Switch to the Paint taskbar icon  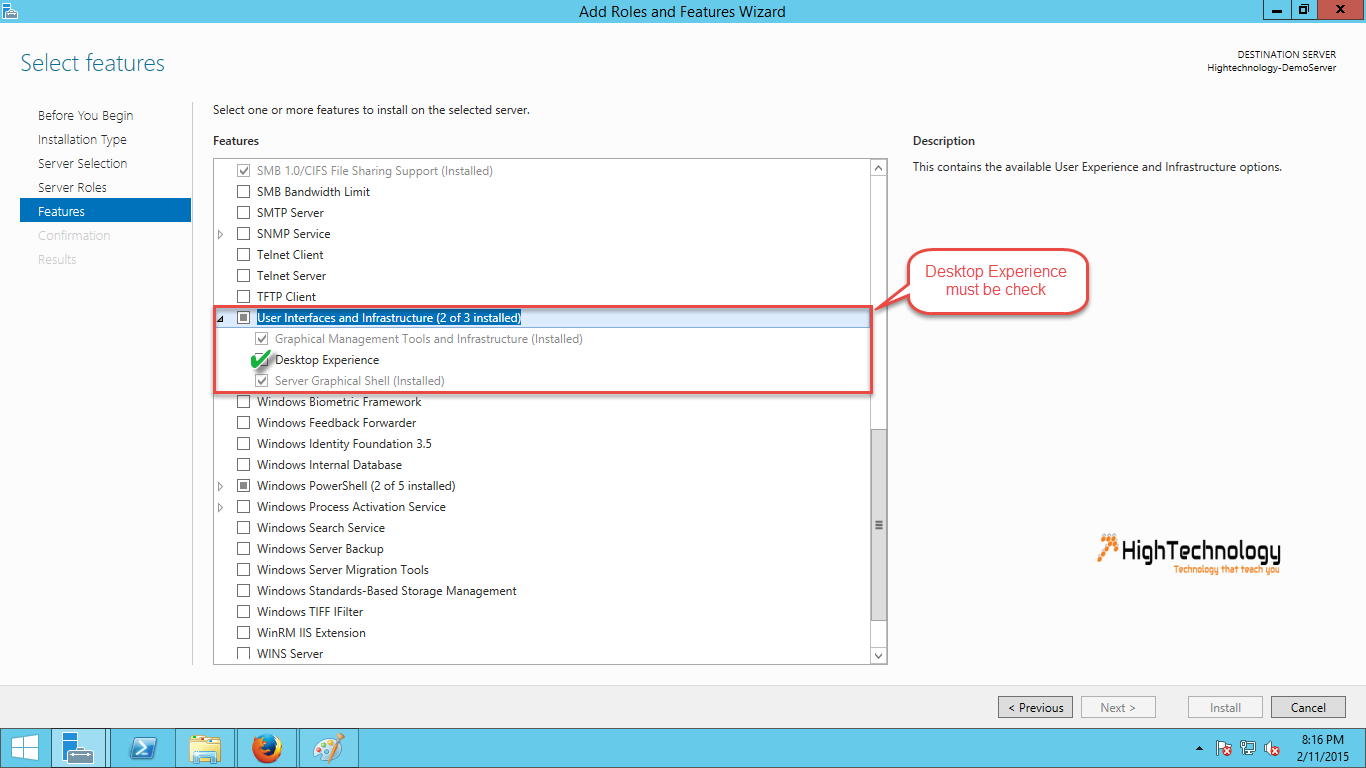tap(328, 748)
